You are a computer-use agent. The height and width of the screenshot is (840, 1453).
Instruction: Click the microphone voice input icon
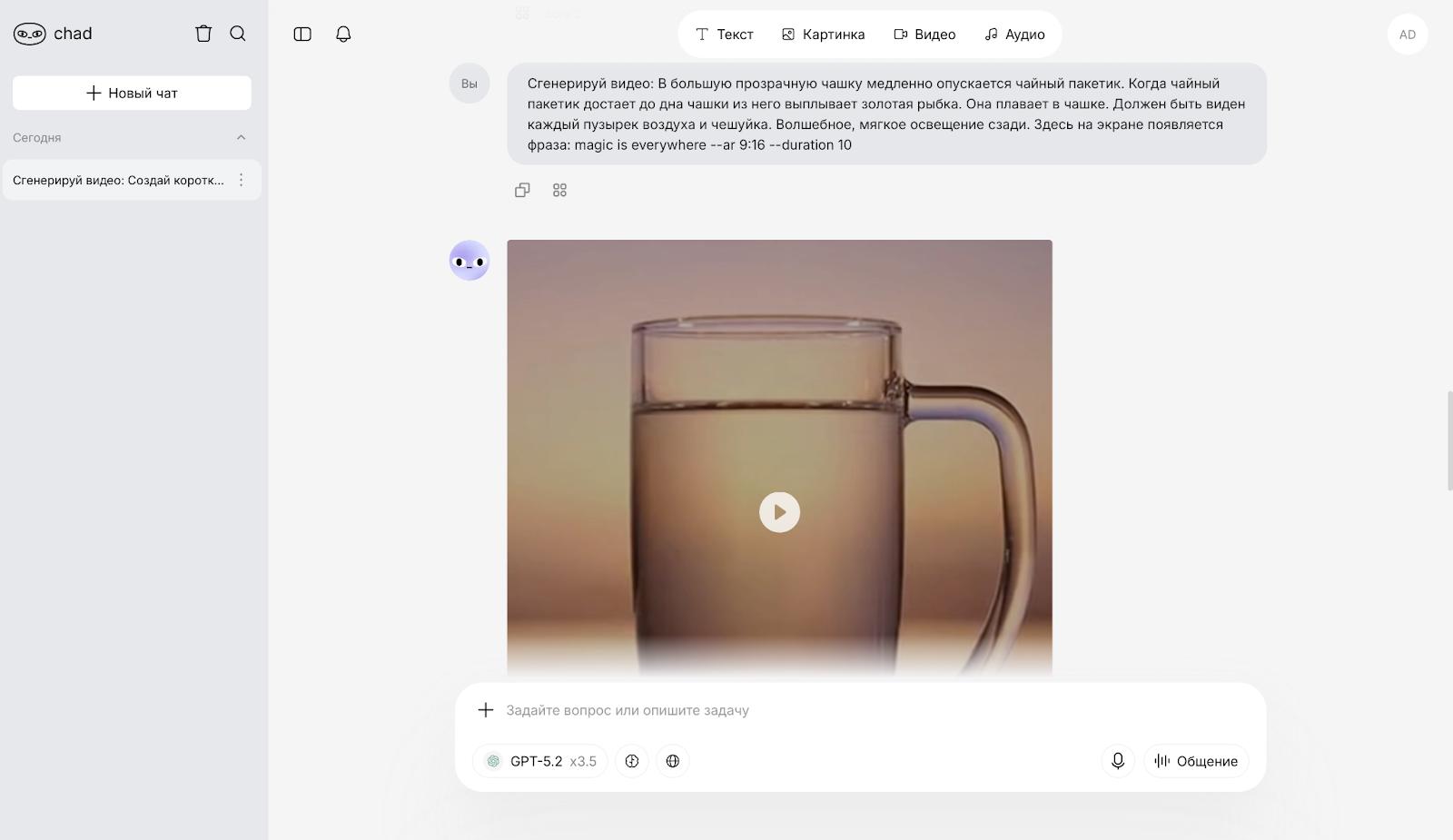click(x=1118, y=761)
